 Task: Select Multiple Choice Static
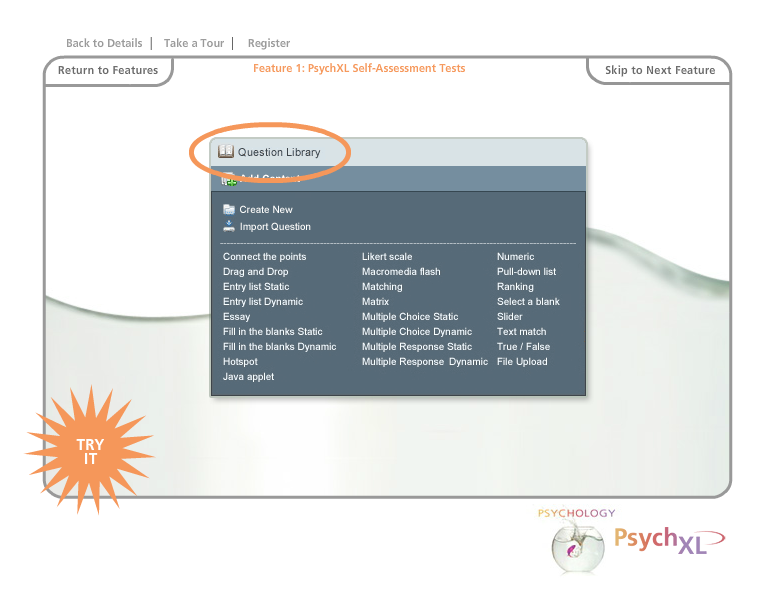point(410,317)
